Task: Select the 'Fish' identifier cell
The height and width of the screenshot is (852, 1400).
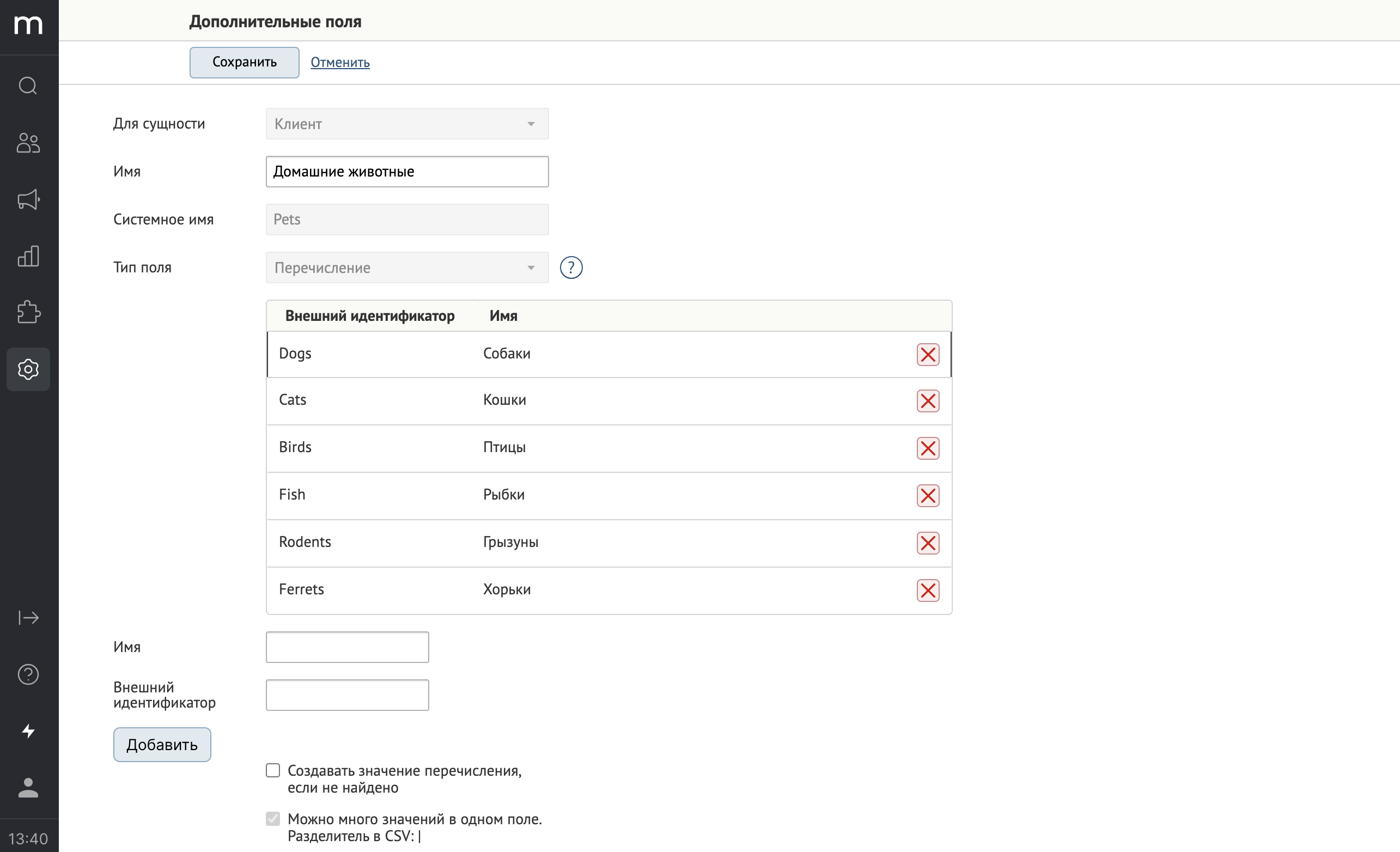Action: 291,495
